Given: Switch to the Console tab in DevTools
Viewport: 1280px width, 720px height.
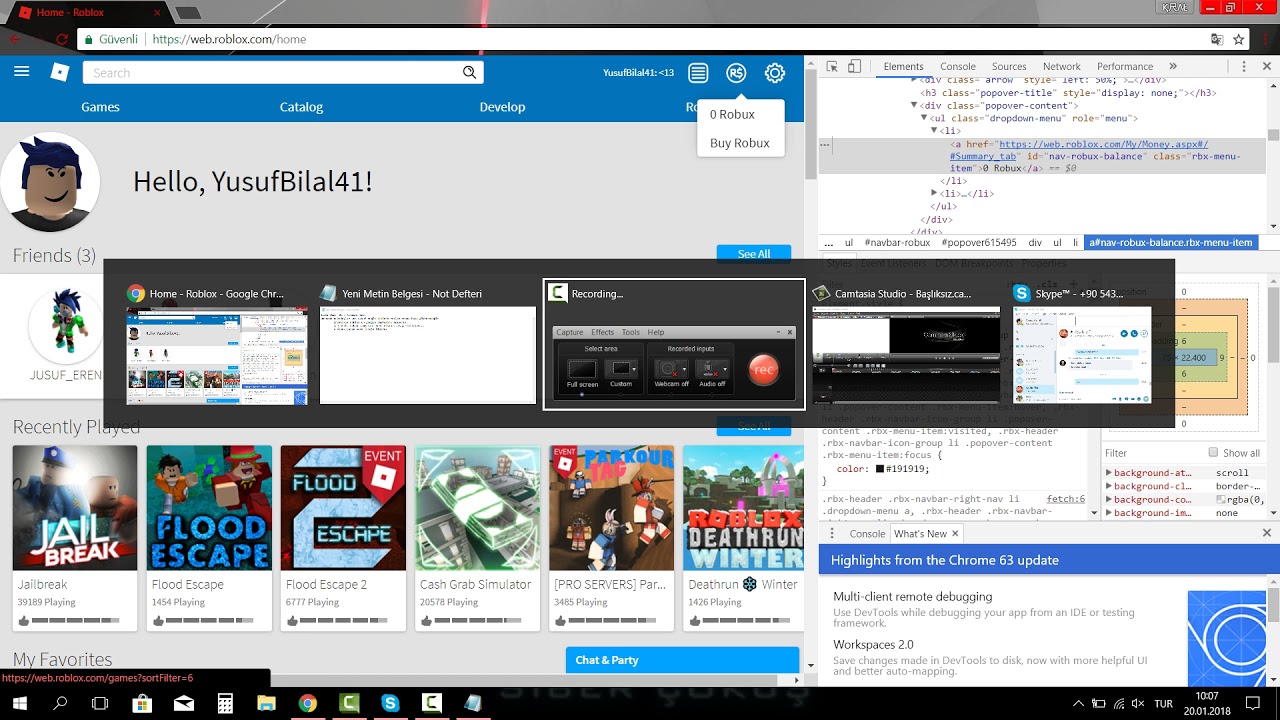Looking at the screenshot, I should point(958,66).
